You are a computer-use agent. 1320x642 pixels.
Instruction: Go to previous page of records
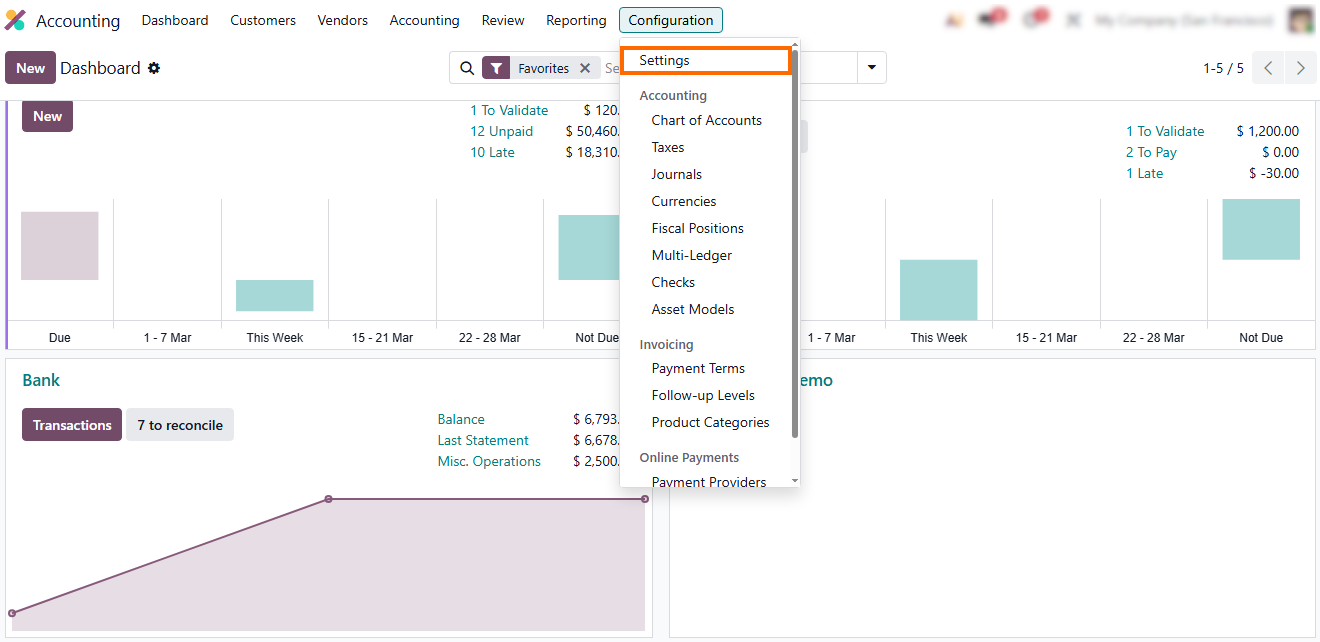click(x=1268, y=68)
